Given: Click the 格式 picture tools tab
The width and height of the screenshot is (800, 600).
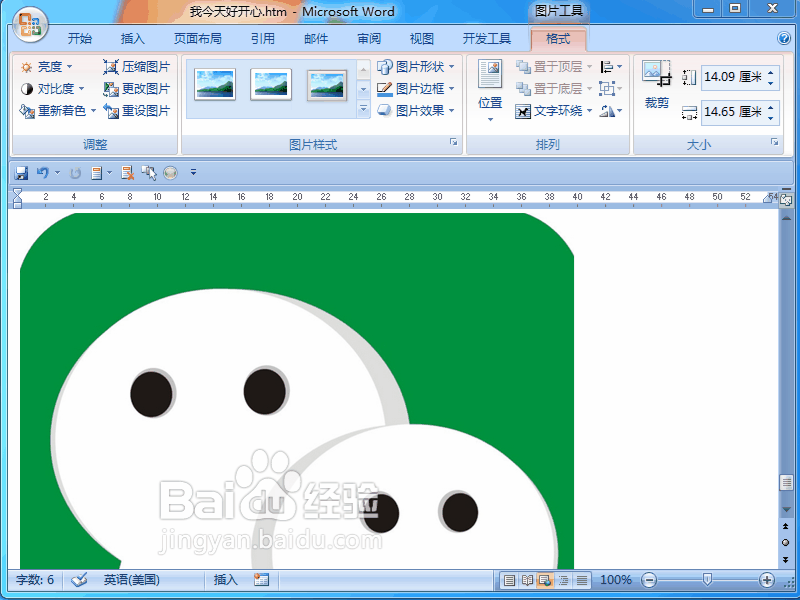Looking at the screenshot, I should [x=558, y=39].
